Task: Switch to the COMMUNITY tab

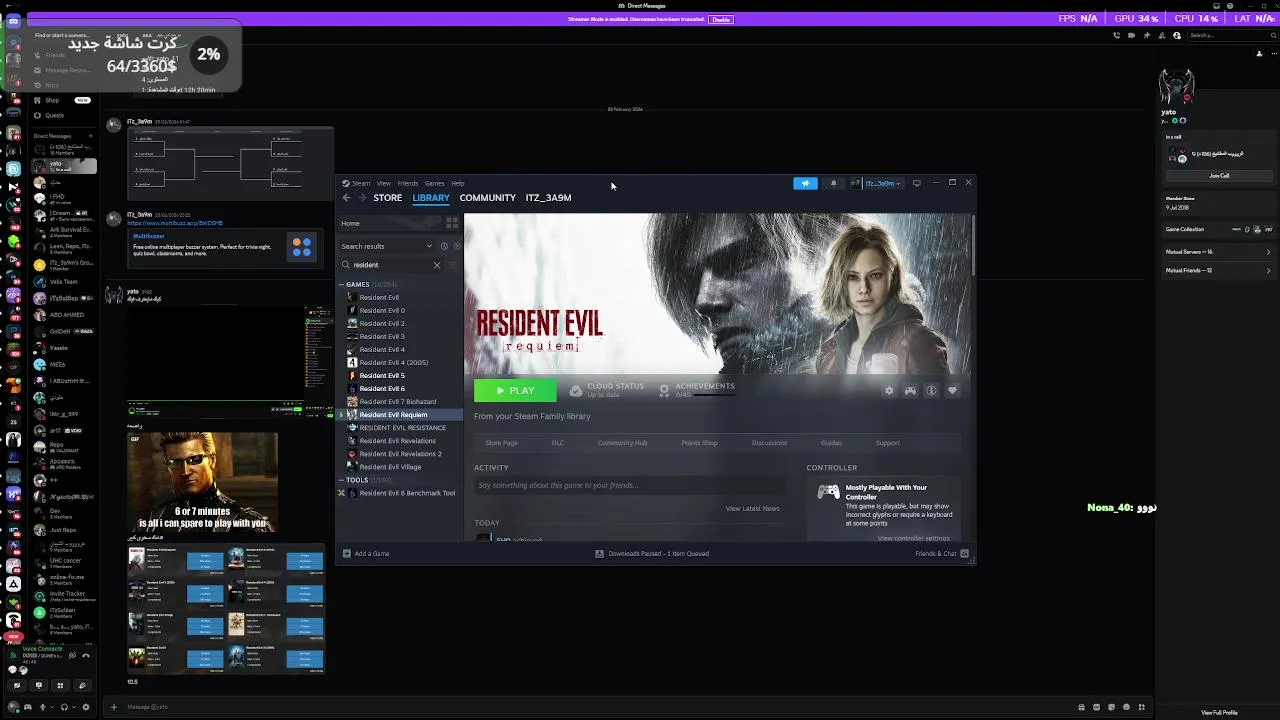Action: pyautogui.click(x=487, y=198)
